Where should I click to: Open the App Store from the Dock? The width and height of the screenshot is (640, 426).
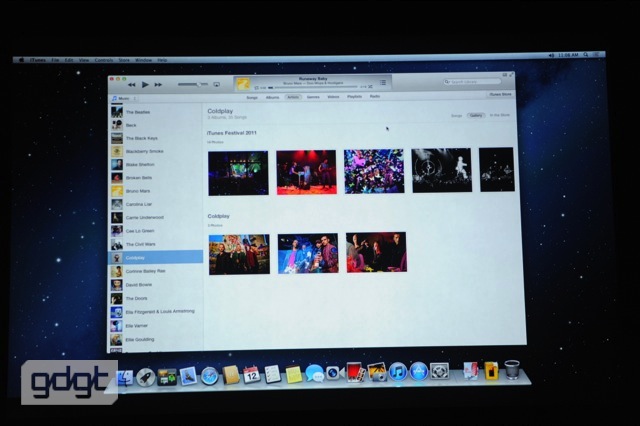click(419, 371)
